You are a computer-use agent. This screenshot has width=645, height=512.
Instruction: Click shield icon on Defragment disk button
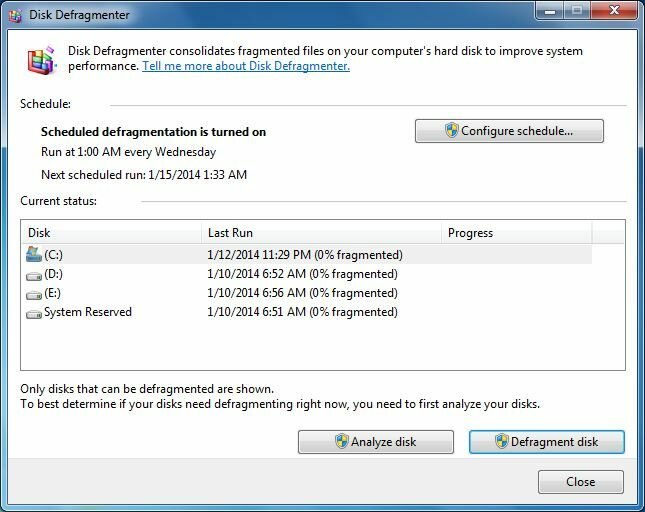coord(501,441)
